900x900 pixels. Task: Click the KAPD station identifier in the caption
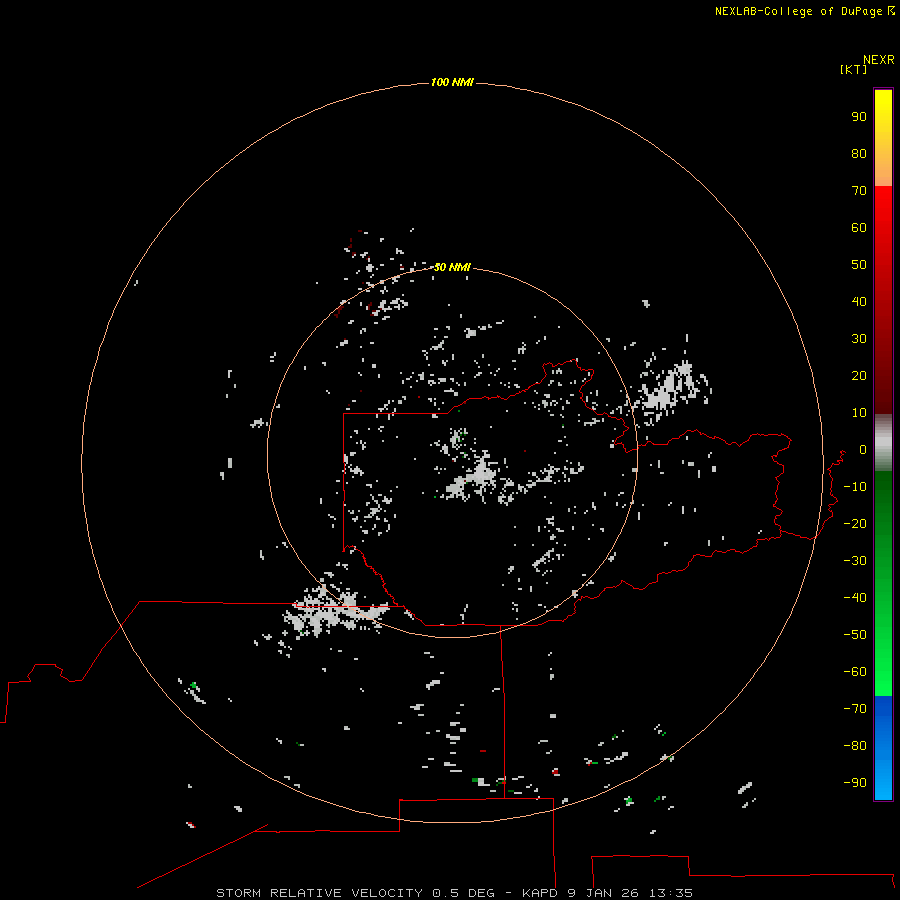click(541, 893)
